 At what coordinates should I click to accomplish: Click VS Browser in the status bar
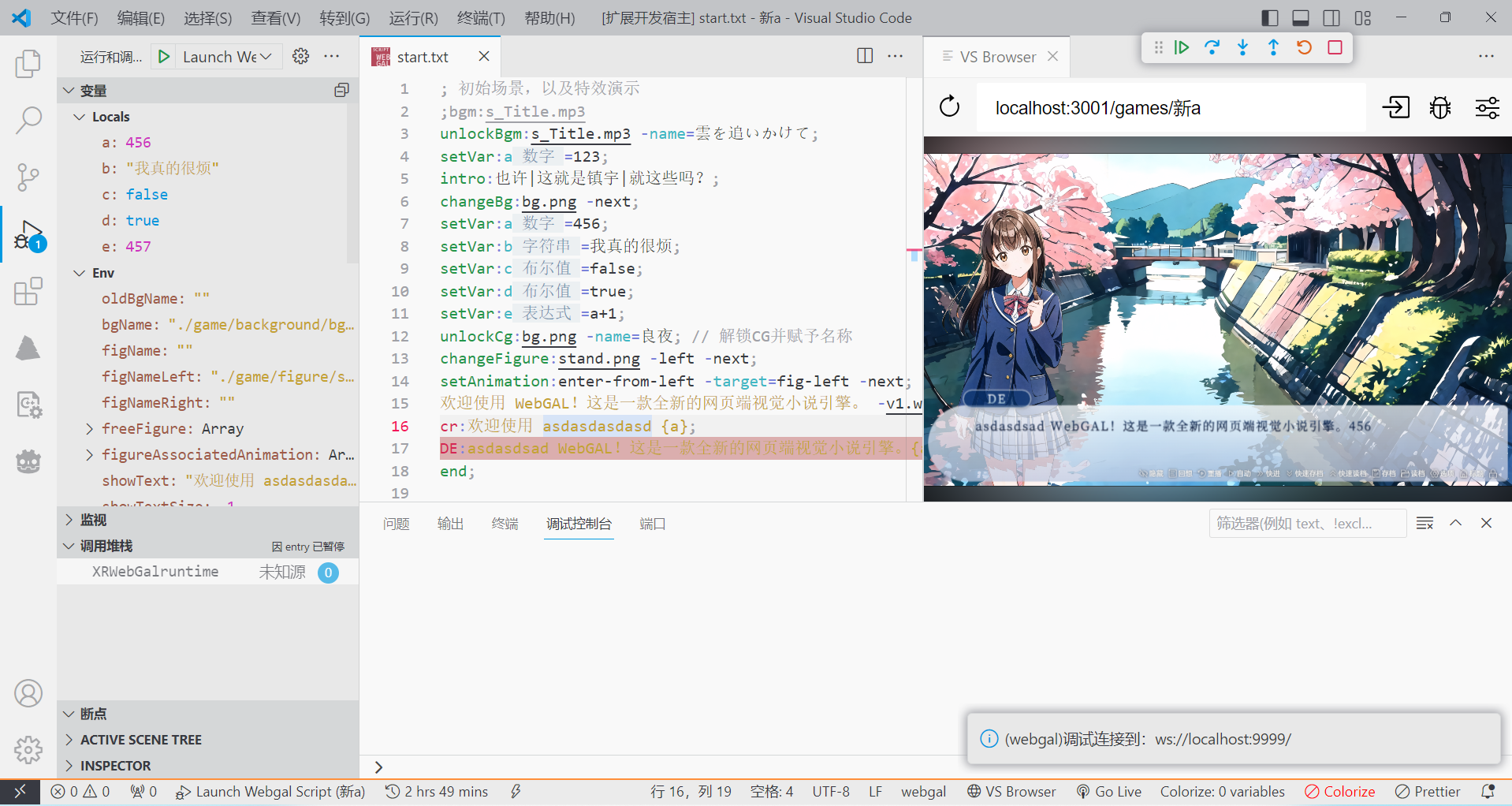[1011, 792]
